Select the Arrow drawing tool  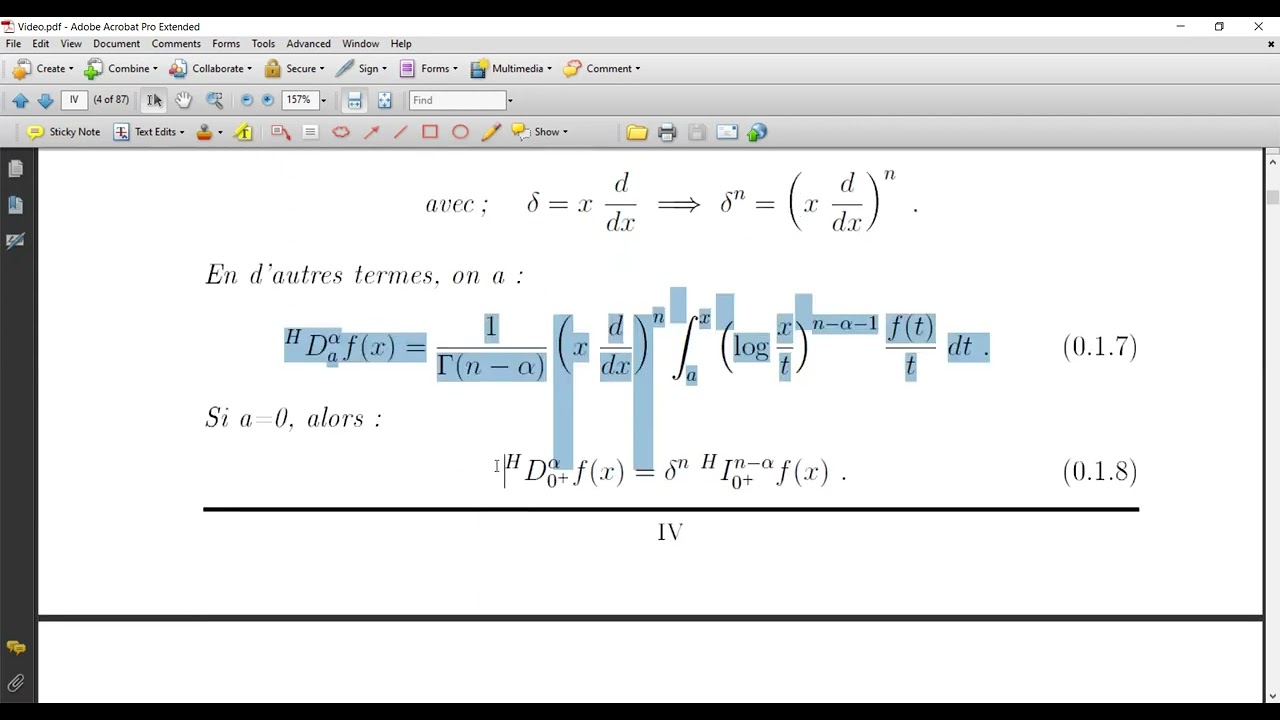(371, 132)
